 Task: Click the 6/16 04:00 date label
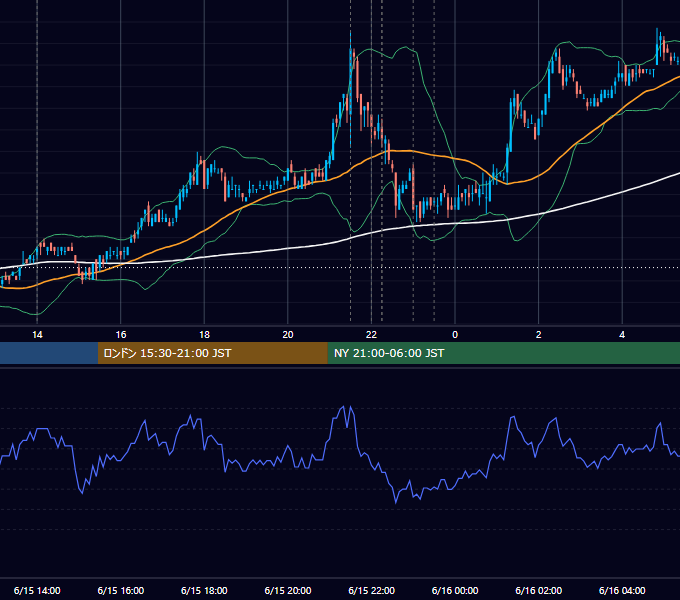click(x=622, y=590)
